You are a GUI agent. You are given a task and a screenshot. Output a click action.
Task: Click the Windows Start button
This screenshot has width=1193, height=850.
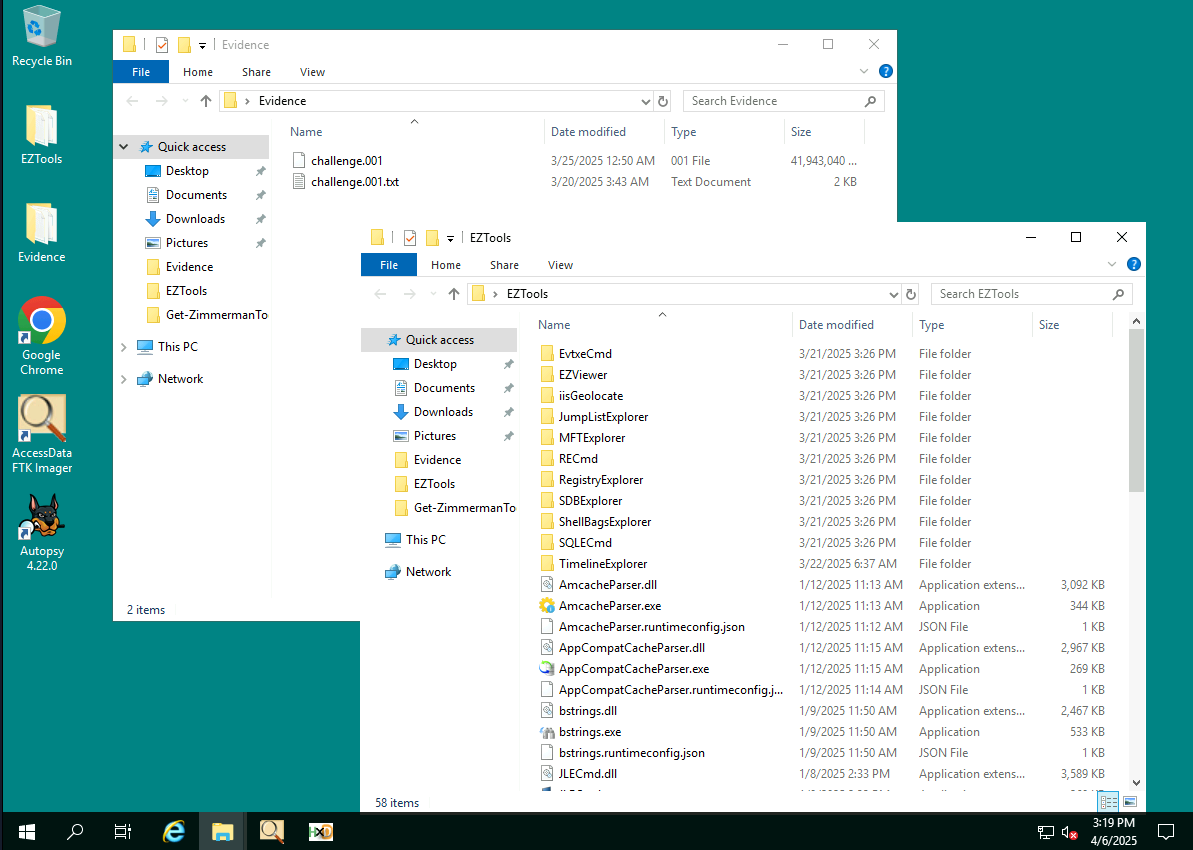click(x=26, y=831)
